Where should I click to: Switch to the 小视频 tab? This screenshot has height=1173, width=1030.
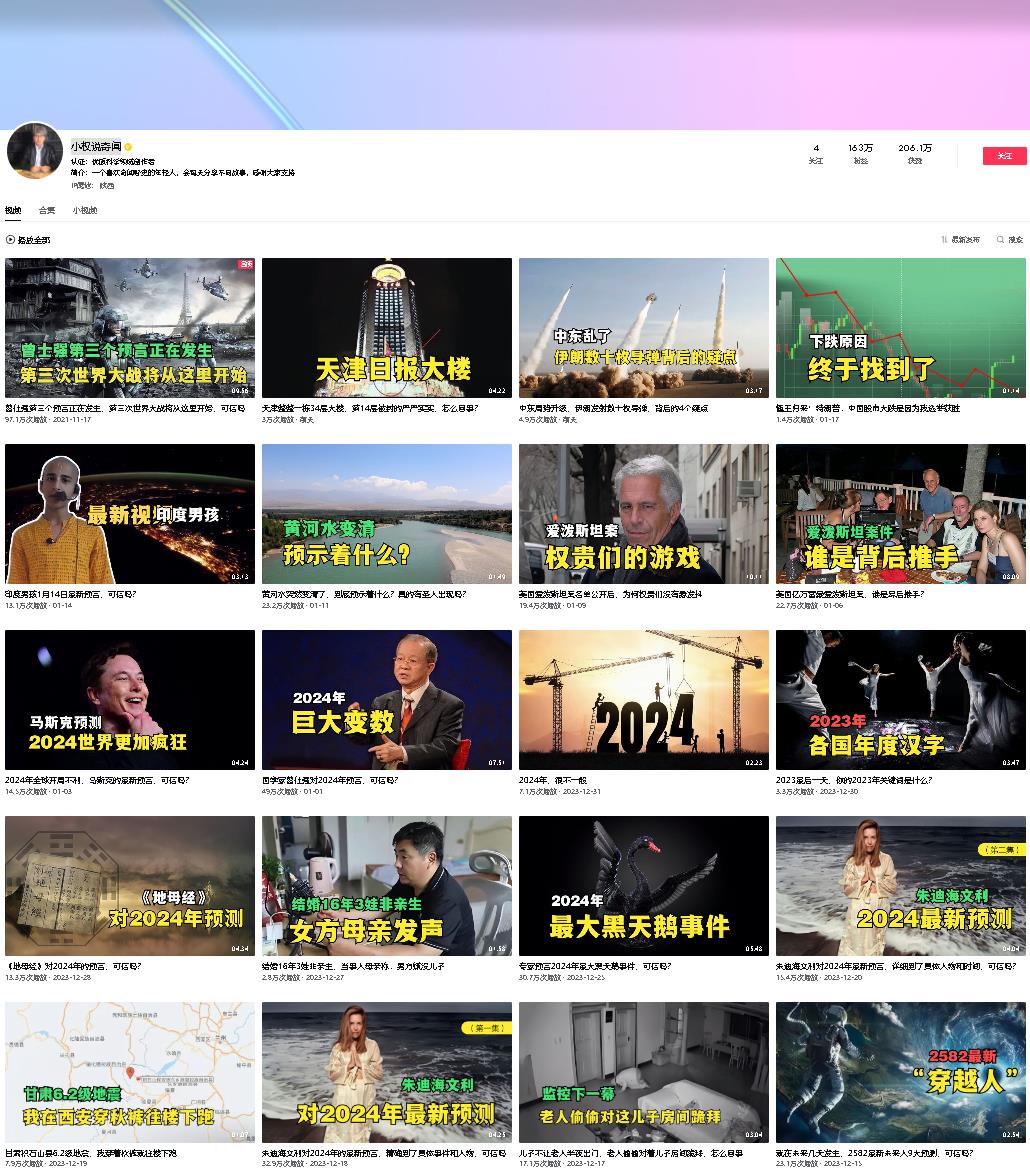[85, 211]
